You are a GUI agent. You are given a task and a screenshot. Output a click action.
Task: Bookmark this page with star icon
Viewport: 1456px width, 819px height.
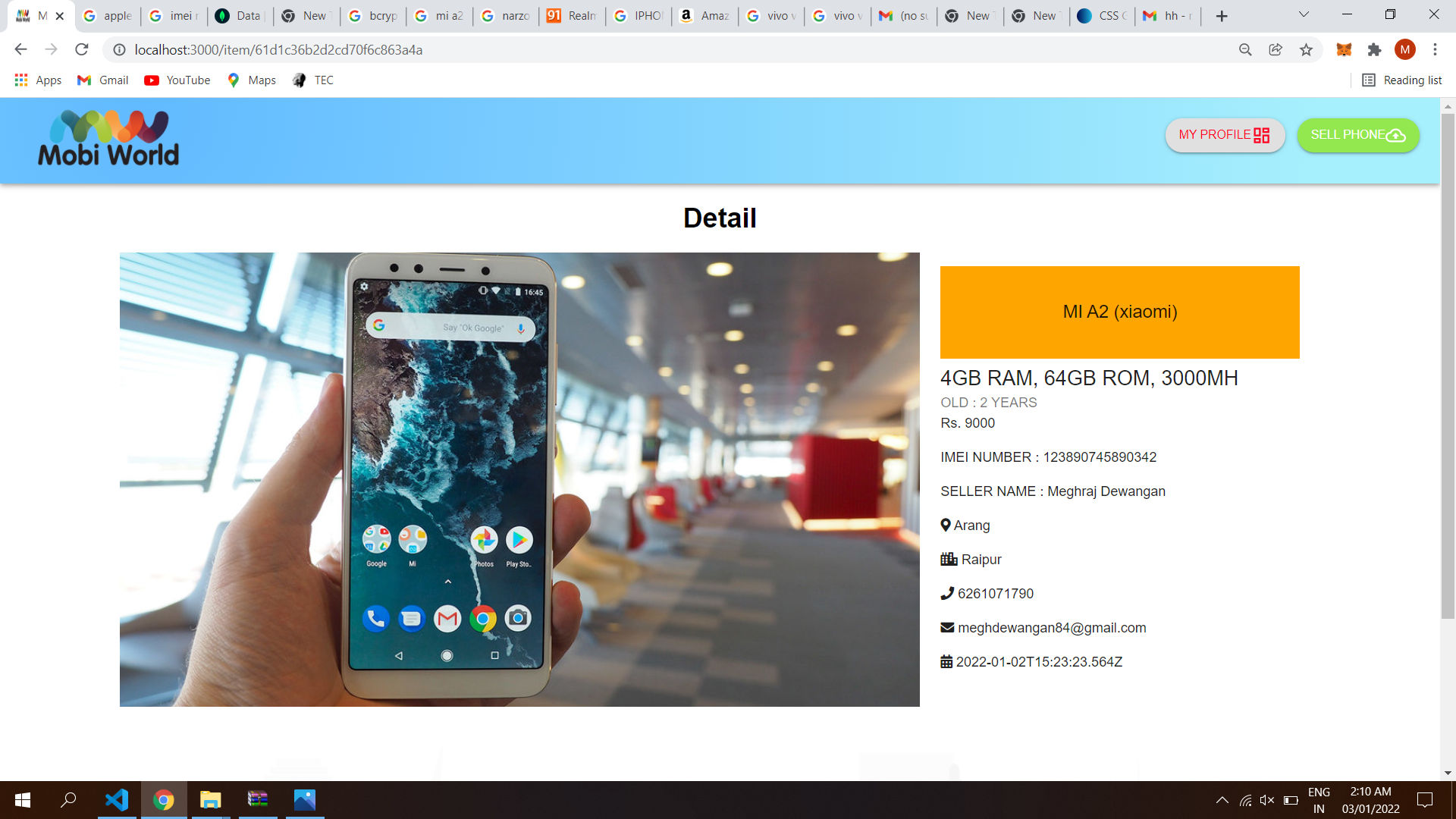(x=1306, y=50)
